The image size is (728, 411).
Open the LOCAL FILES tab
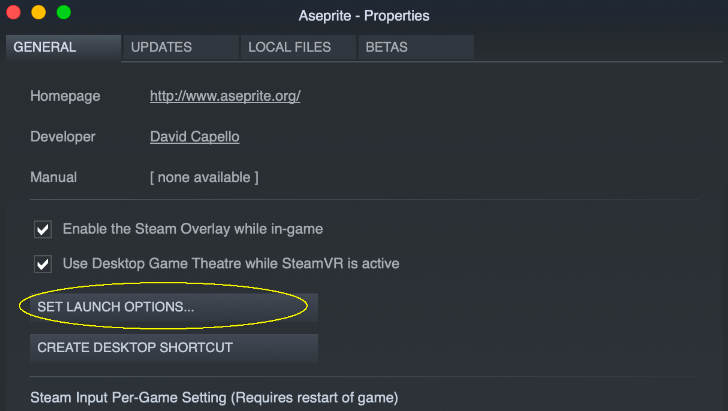point(298,47)
